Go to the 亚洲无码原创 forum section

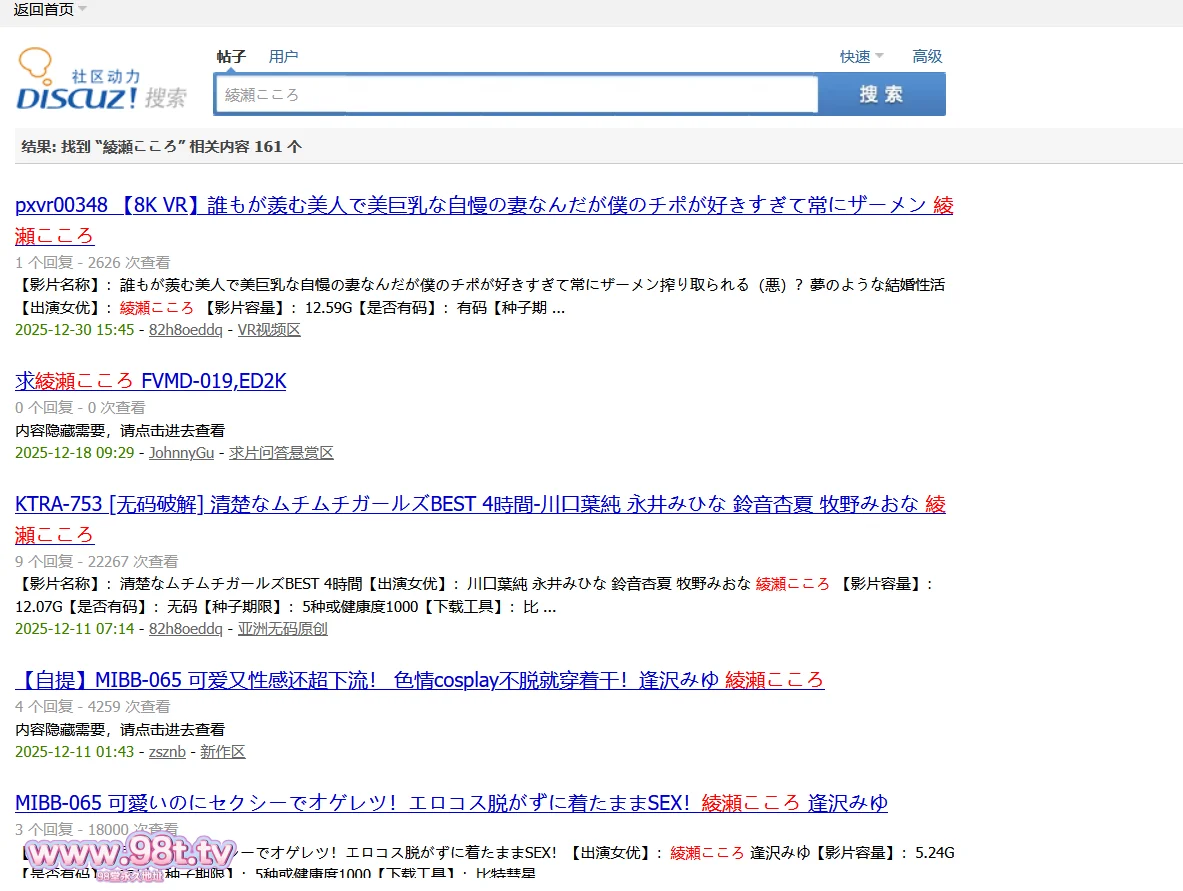[x=282, y=629]
